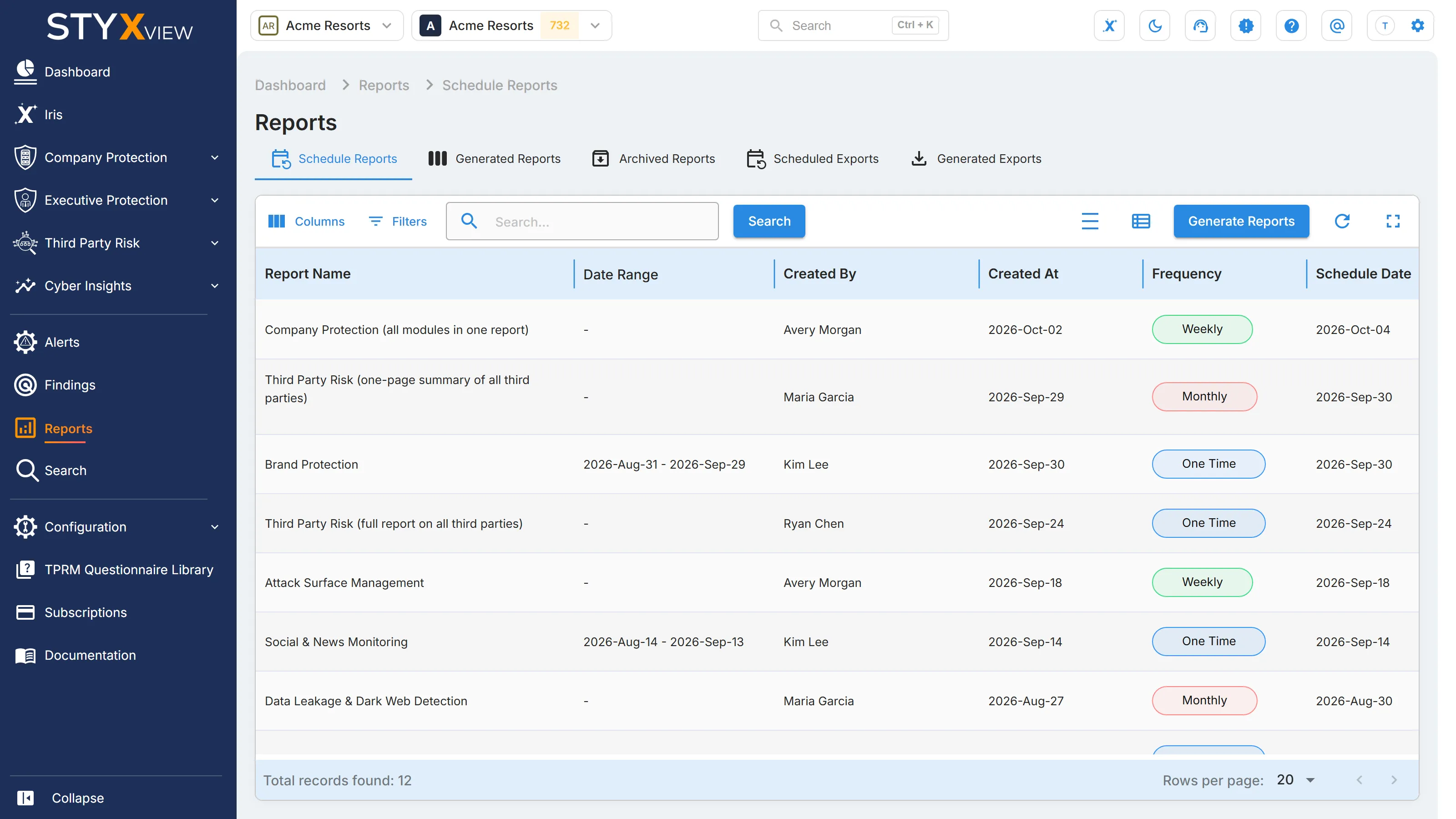Enter fullscreen table view

point(1393,221)
